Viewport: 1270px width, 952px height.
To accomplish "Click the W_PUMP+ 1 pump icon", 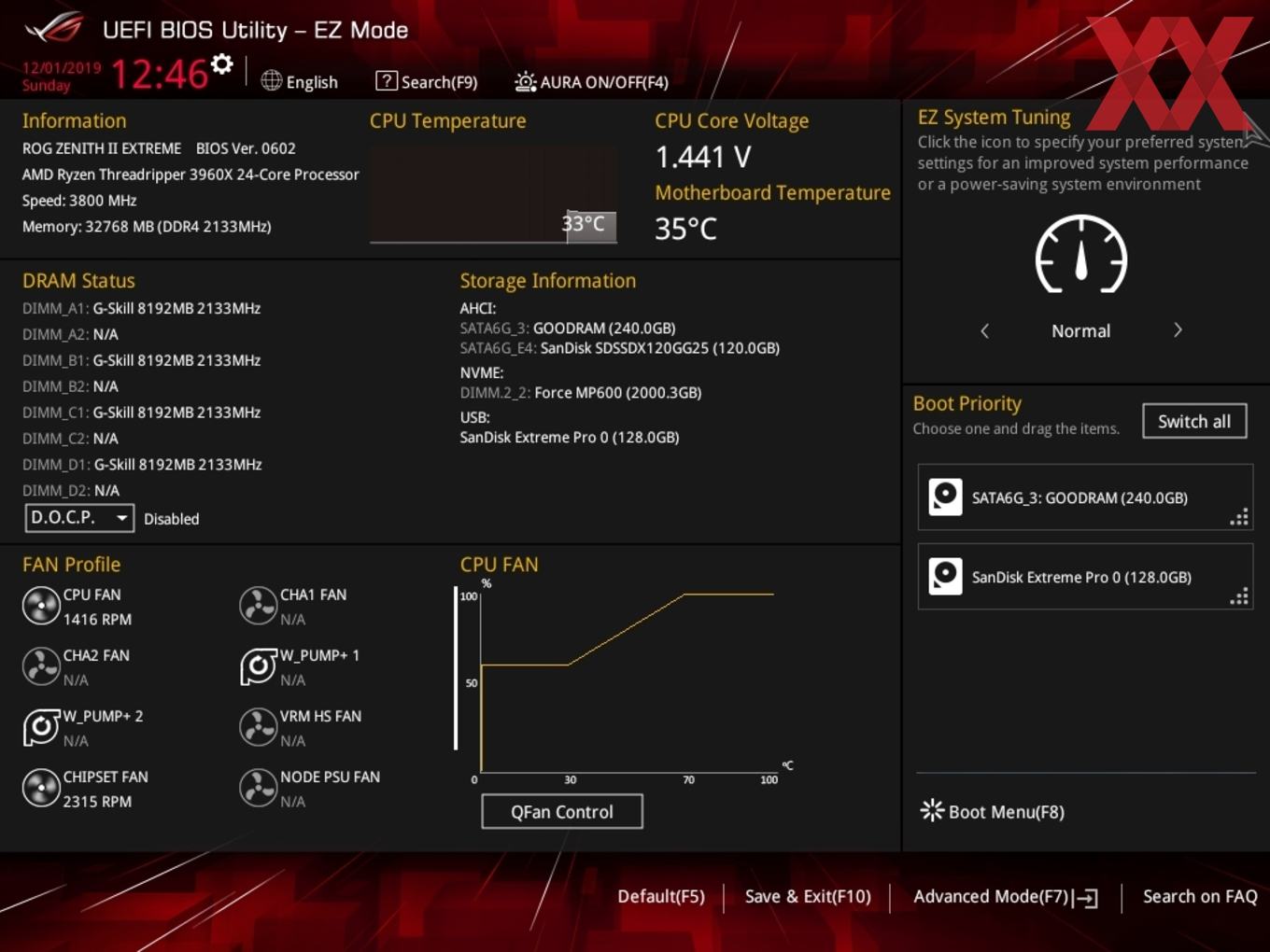I will (x=259, y=666).
